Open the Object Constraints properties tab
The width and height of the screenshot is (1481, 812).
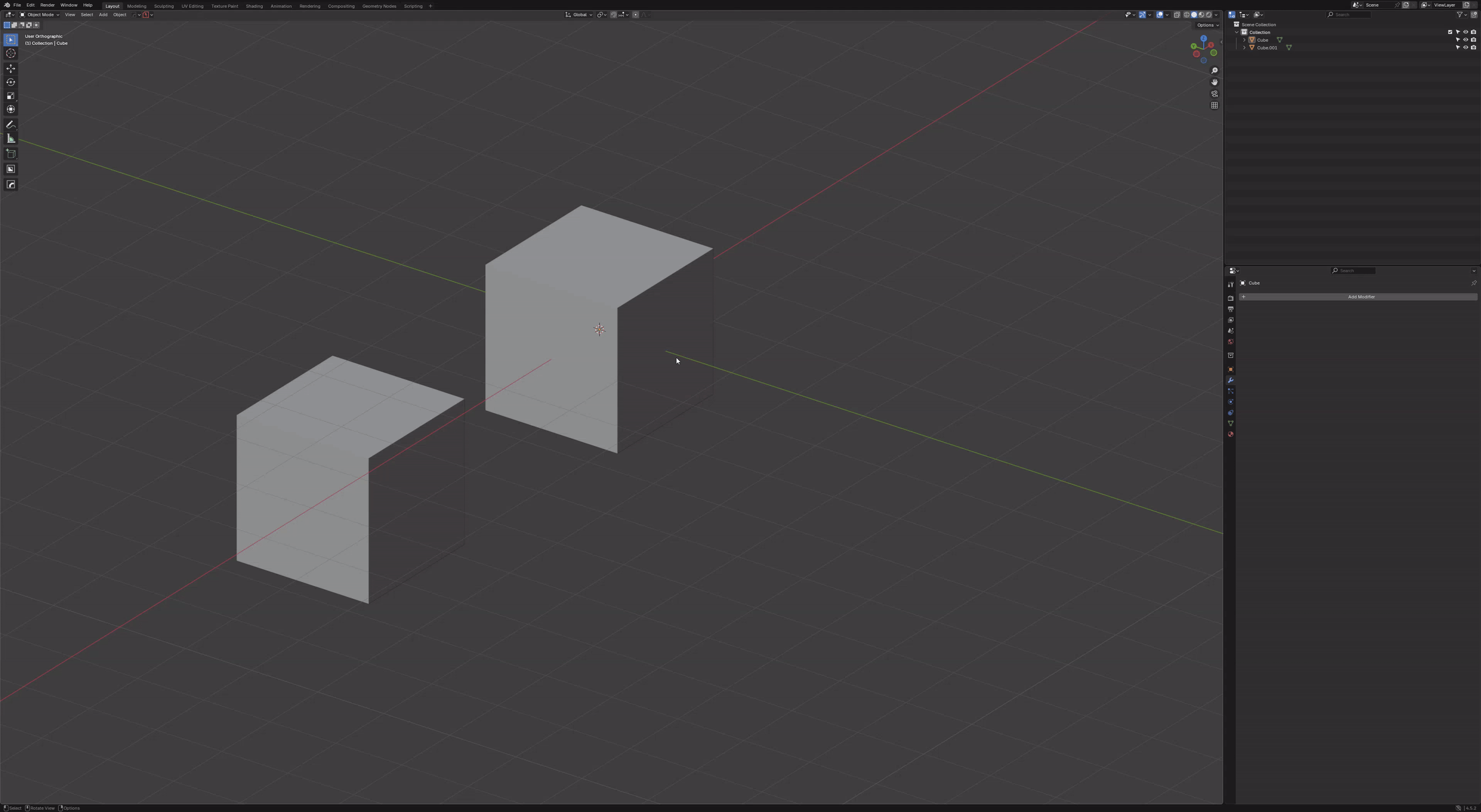(1231, 413)
